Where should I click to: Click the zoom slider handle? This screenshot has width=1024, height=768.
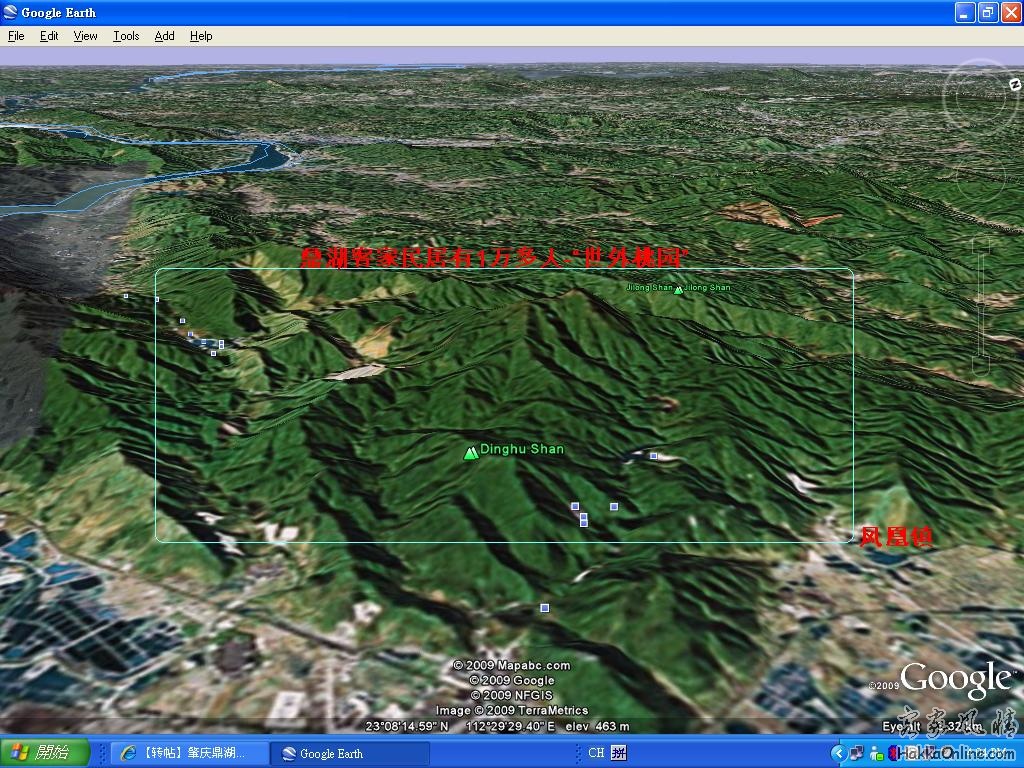980,305
